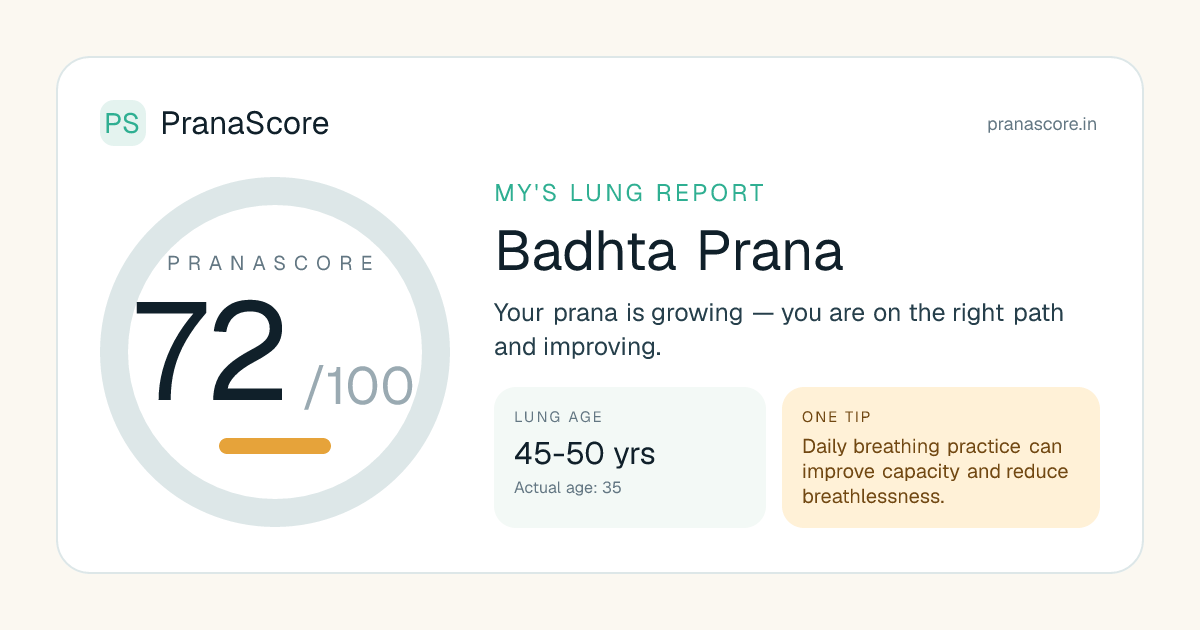Click the LUNG AGE label
Image resolution: width=1200 pixels, height=630 pixels.
(558, 417)
